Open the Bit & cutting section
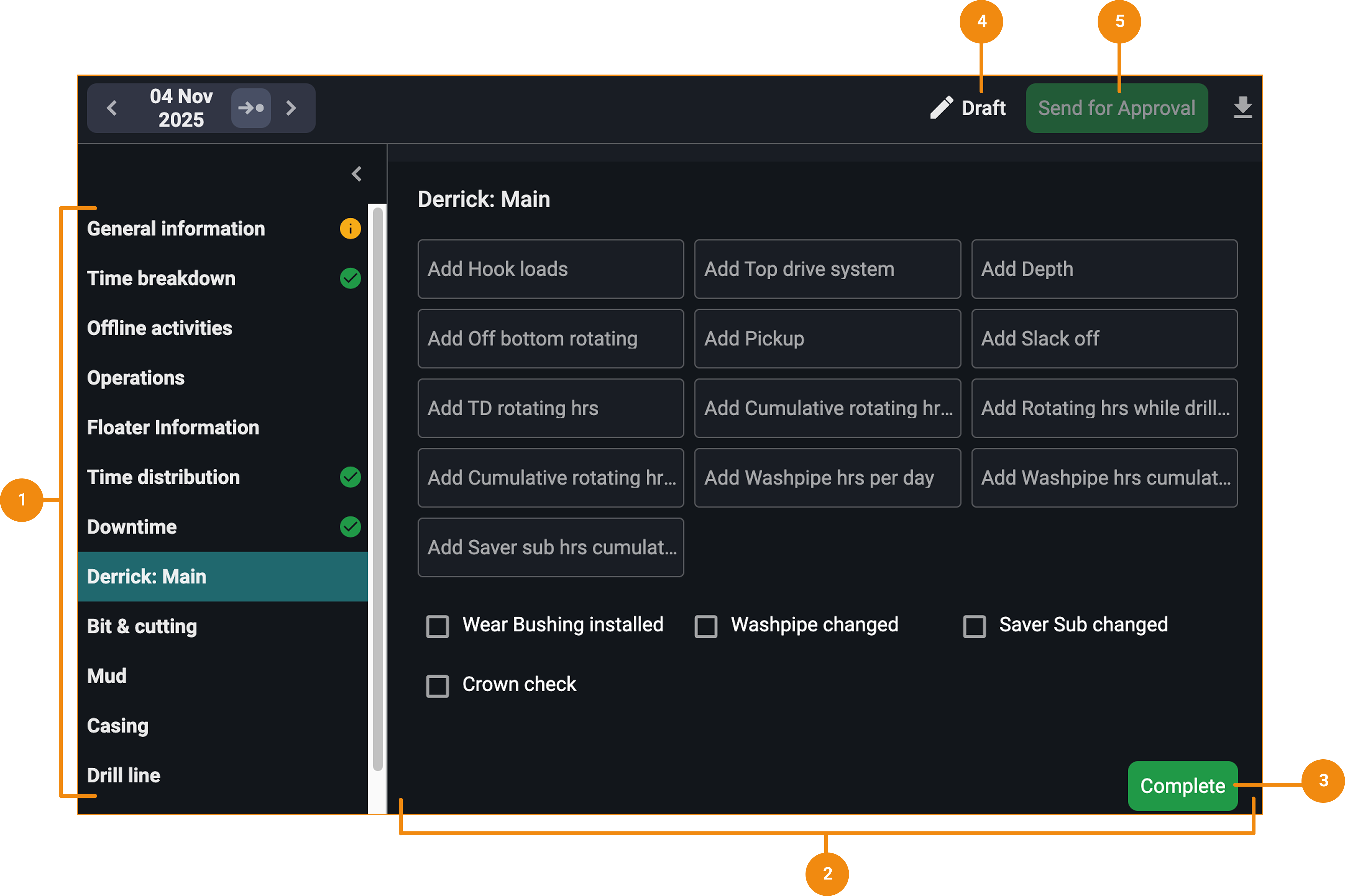This screenshot has height=896, width=1345. (142, 626)
